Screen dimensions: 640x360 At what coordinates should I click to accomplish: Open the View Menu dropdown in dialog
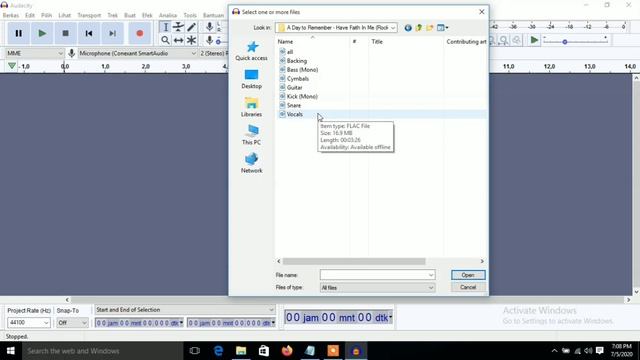[x=442, y=28]
